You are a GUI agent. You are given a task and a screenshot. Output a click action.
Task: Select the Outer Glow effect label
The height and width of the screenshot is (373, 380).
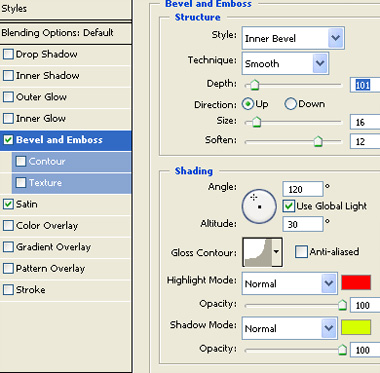click(x=41, y=97)
